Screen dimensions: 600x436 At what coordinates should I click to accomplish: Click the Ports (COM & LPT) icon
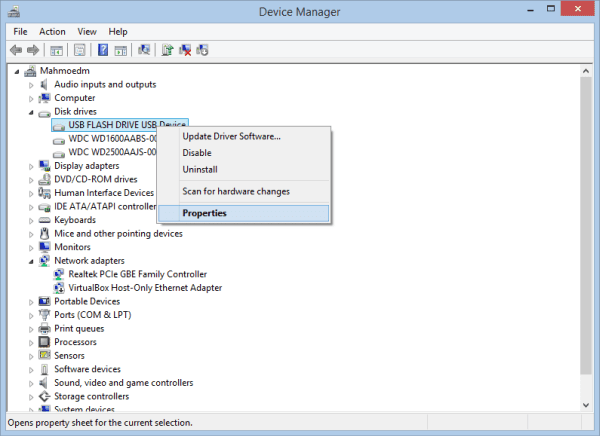pos(44,315)
